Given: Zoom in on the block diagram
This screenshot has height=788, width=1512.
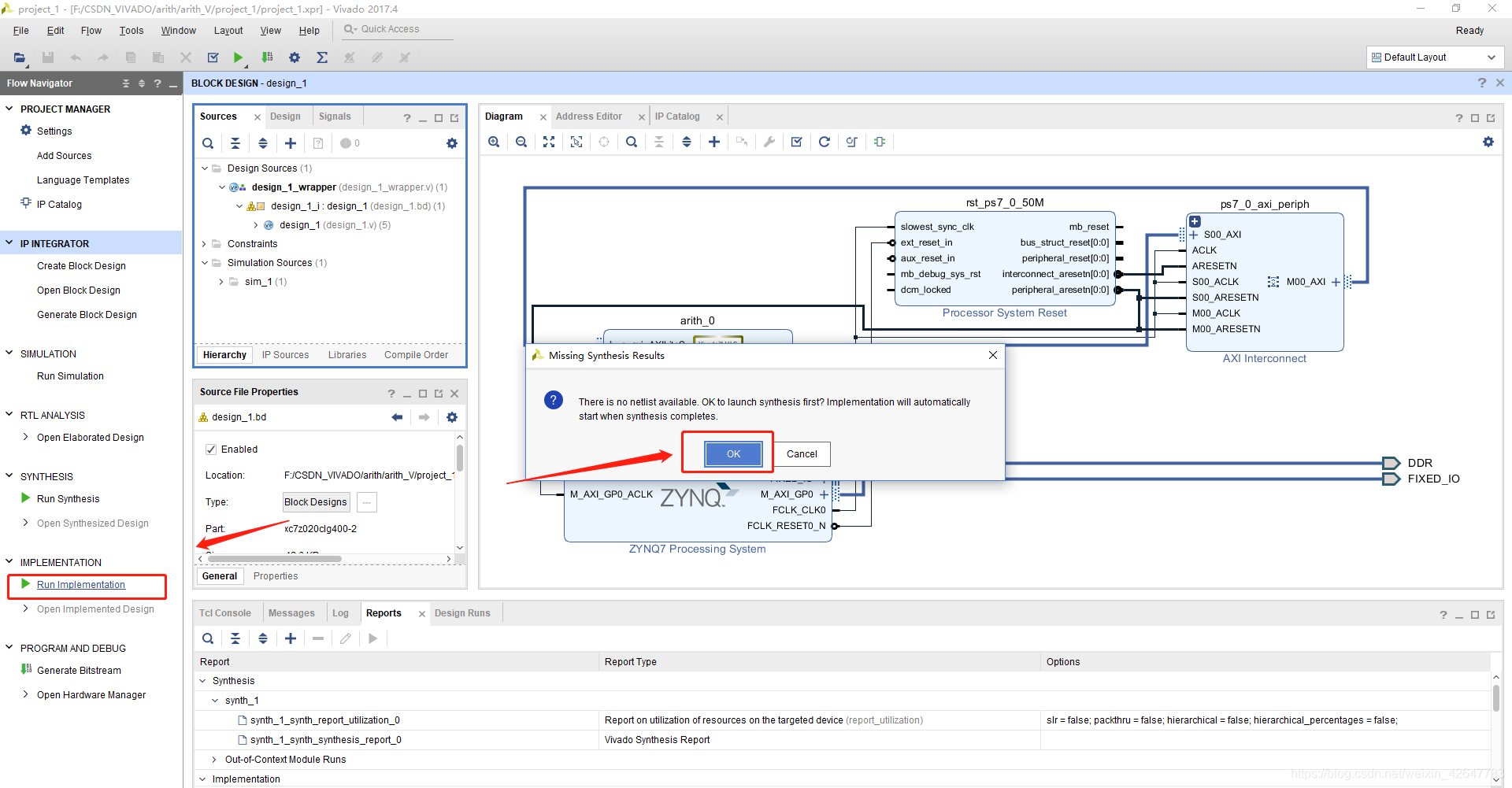Looking at the screenshot, I should click(494, 142).
